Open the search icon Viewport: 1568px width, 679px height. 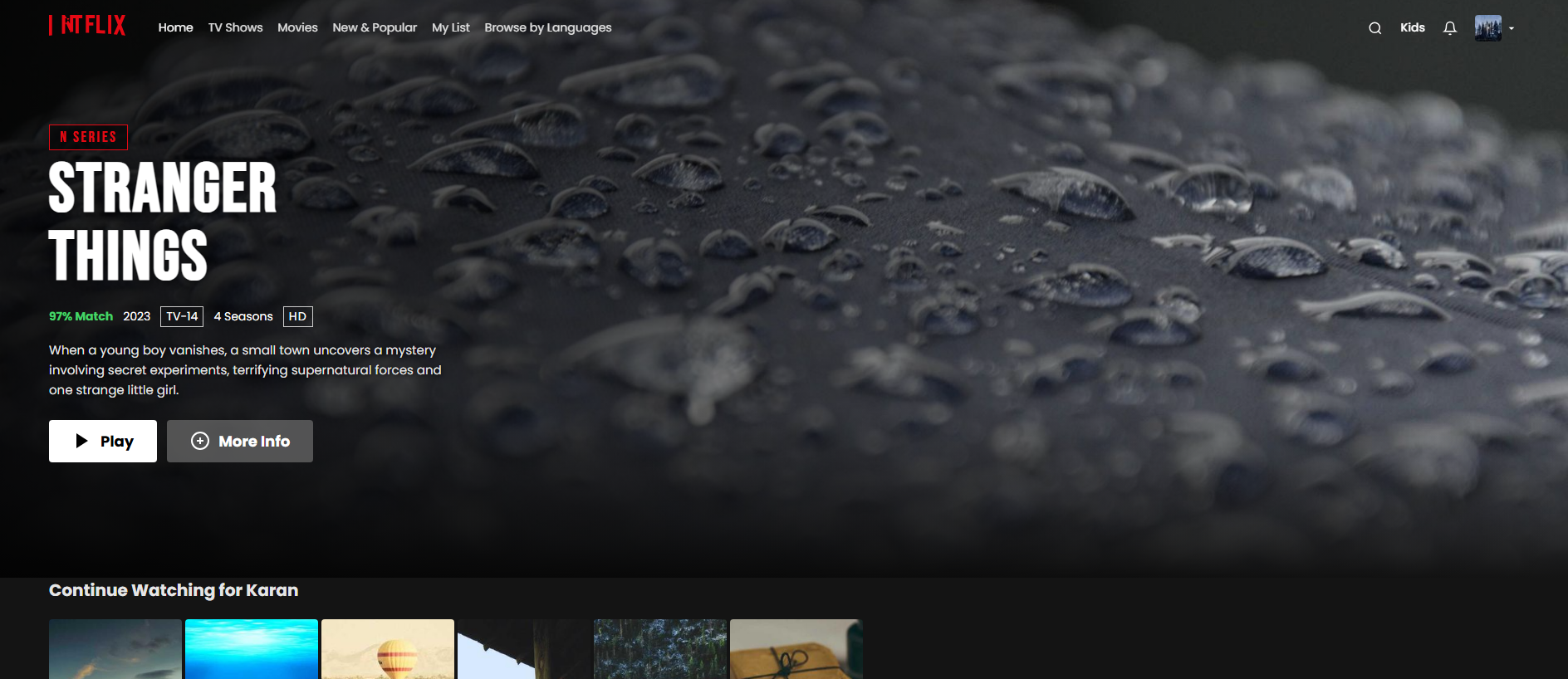click(x=1375, y=28)
